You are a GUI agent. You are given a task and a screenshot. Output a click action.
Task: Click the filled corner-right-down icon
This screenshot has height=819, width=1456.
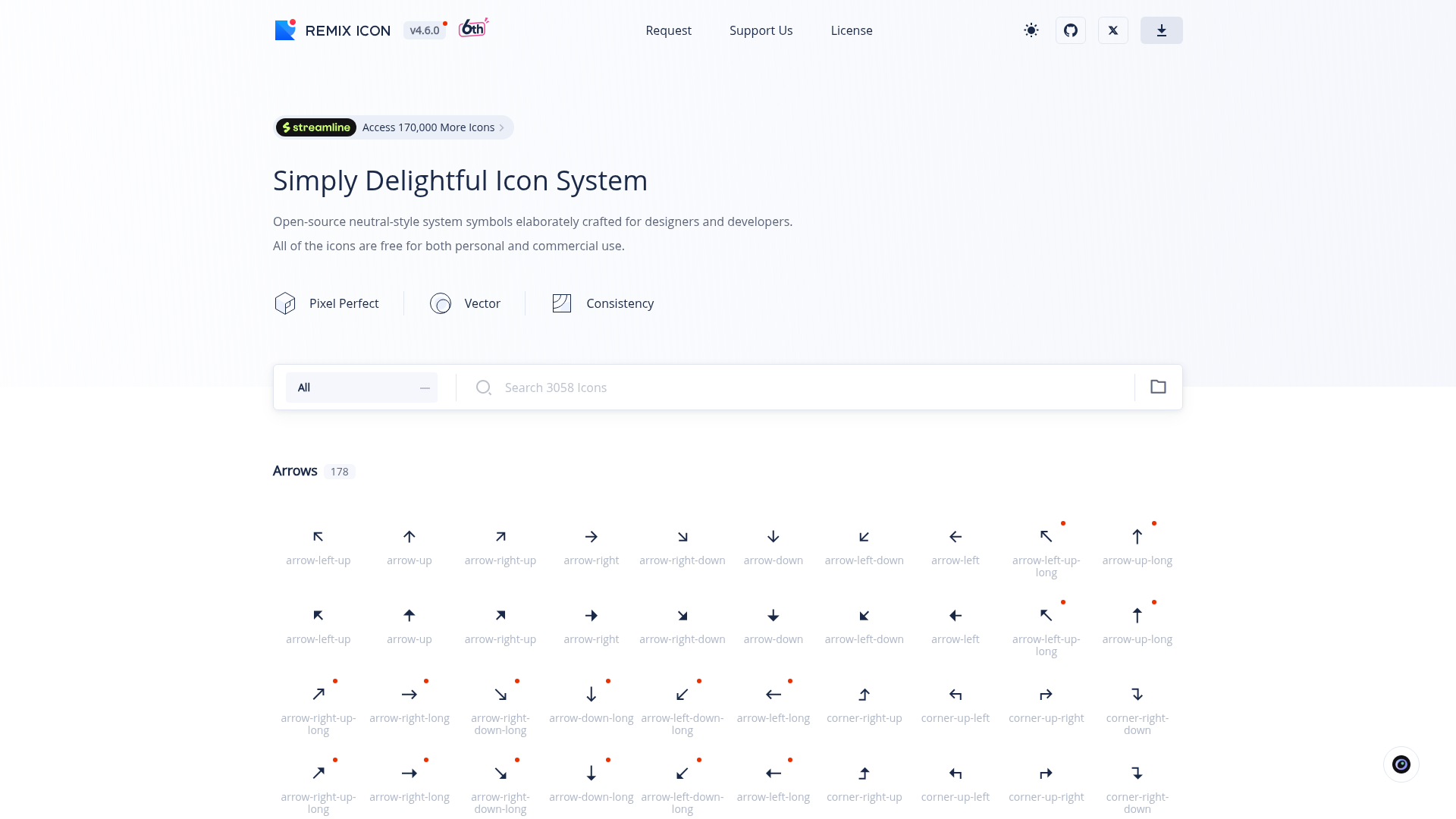click(x=1137, y=773)
